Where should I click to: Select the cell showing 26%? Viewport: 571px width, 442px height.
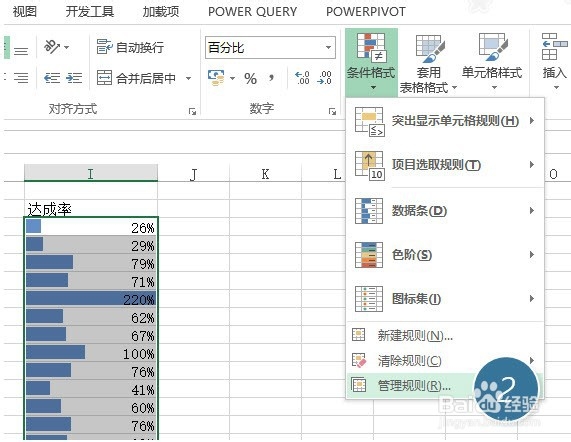coord(91,226)
